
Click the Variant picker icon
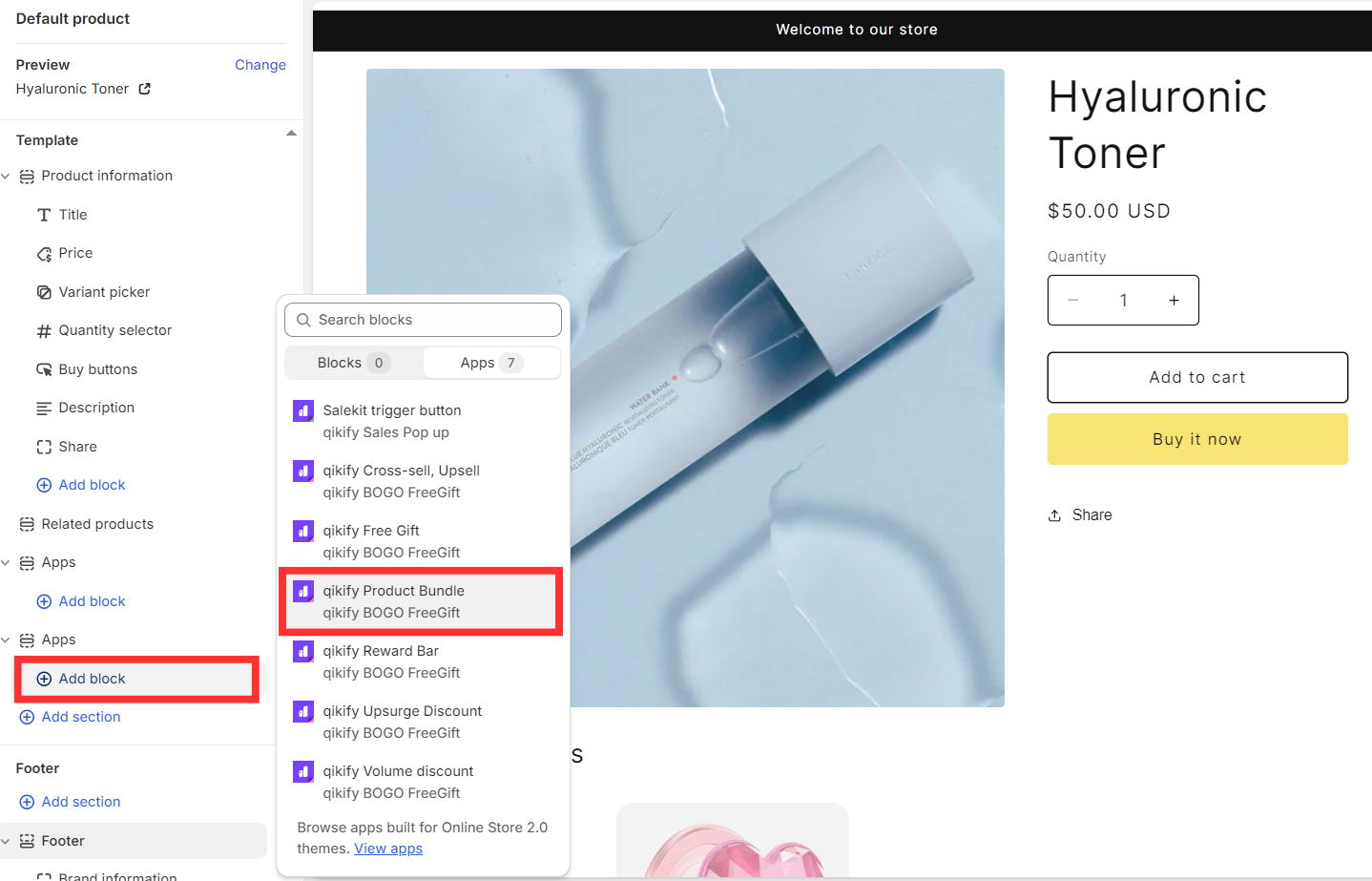[x=44, y=292]
